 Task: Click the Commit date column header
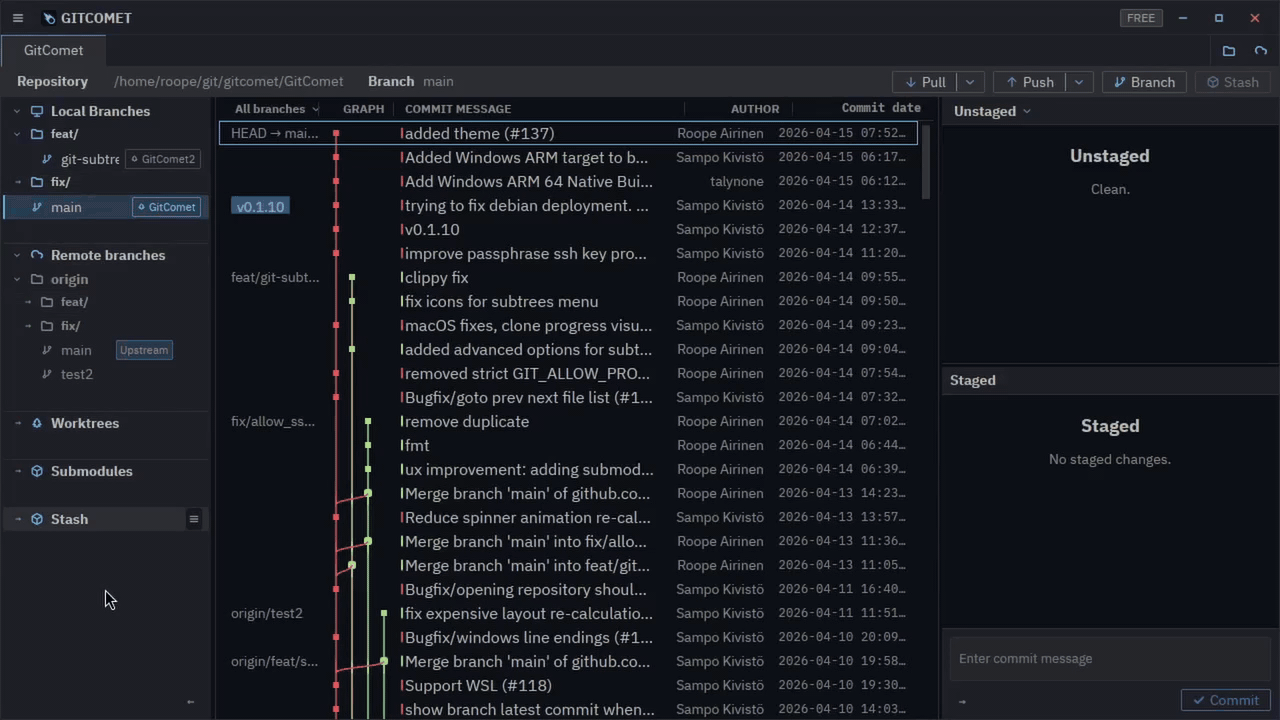(881, 108)
